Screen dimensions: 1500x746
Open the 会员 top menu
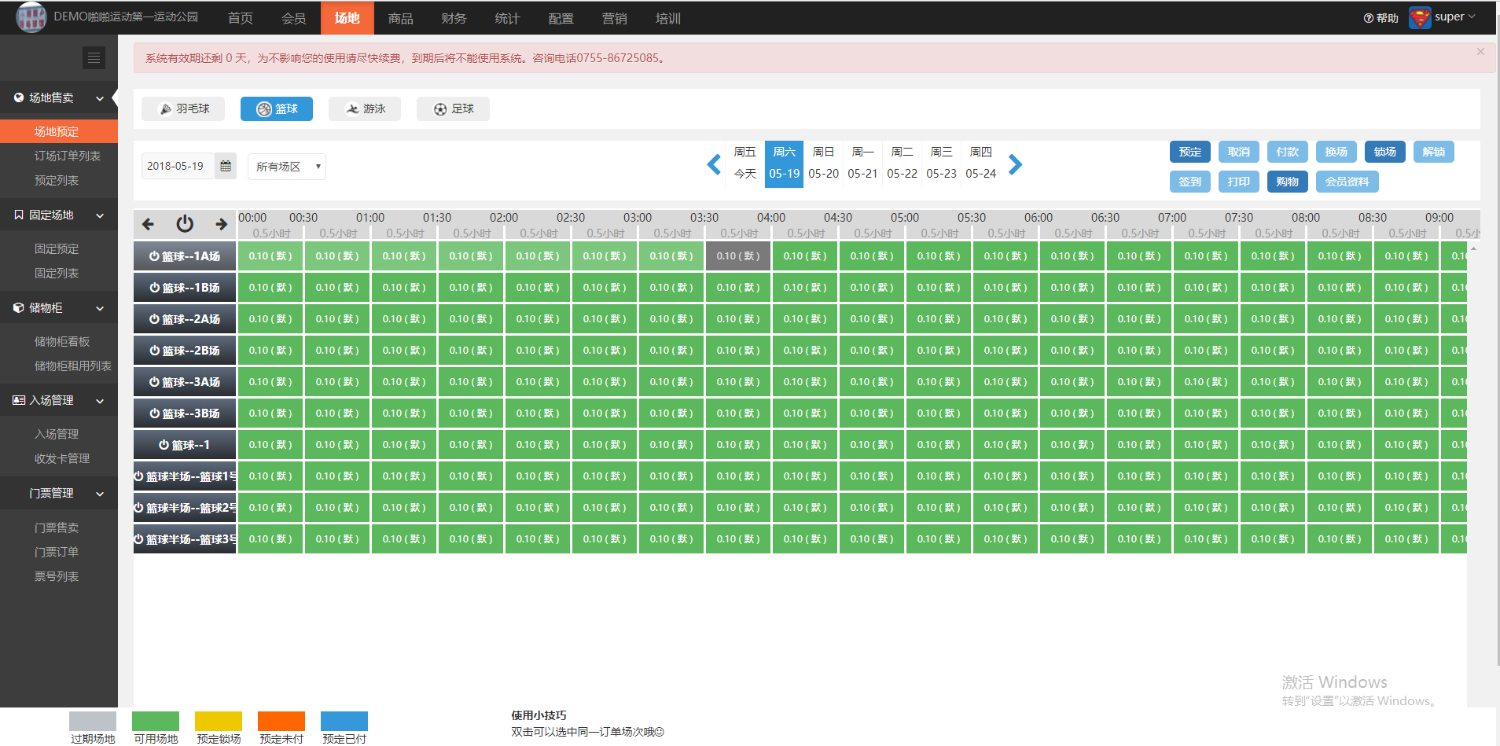(x=294, y=18)
